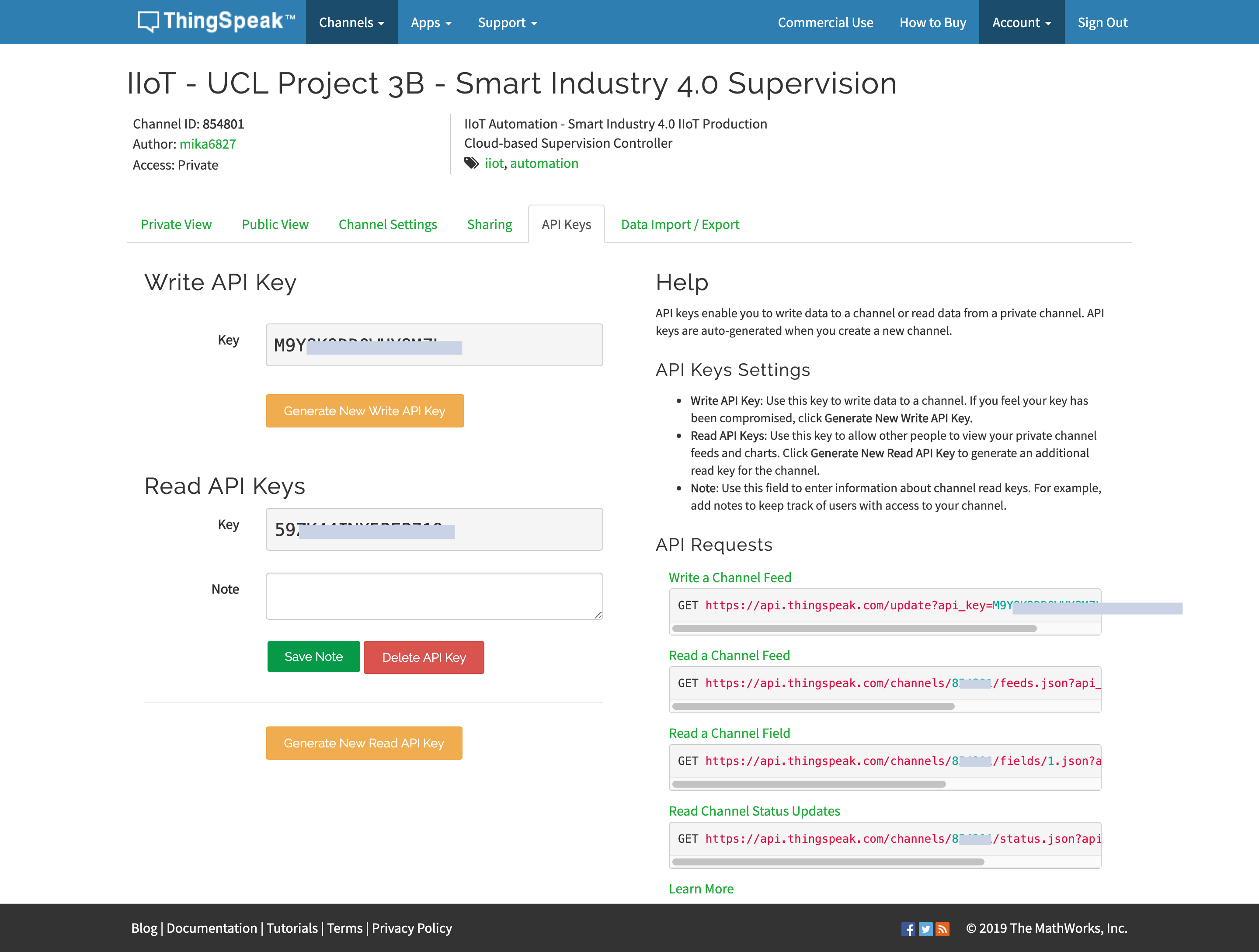The height and width of the screenshot is (952, 1259).
Task: Click Generate New Read API Key
Action: (x=364, y=743)
